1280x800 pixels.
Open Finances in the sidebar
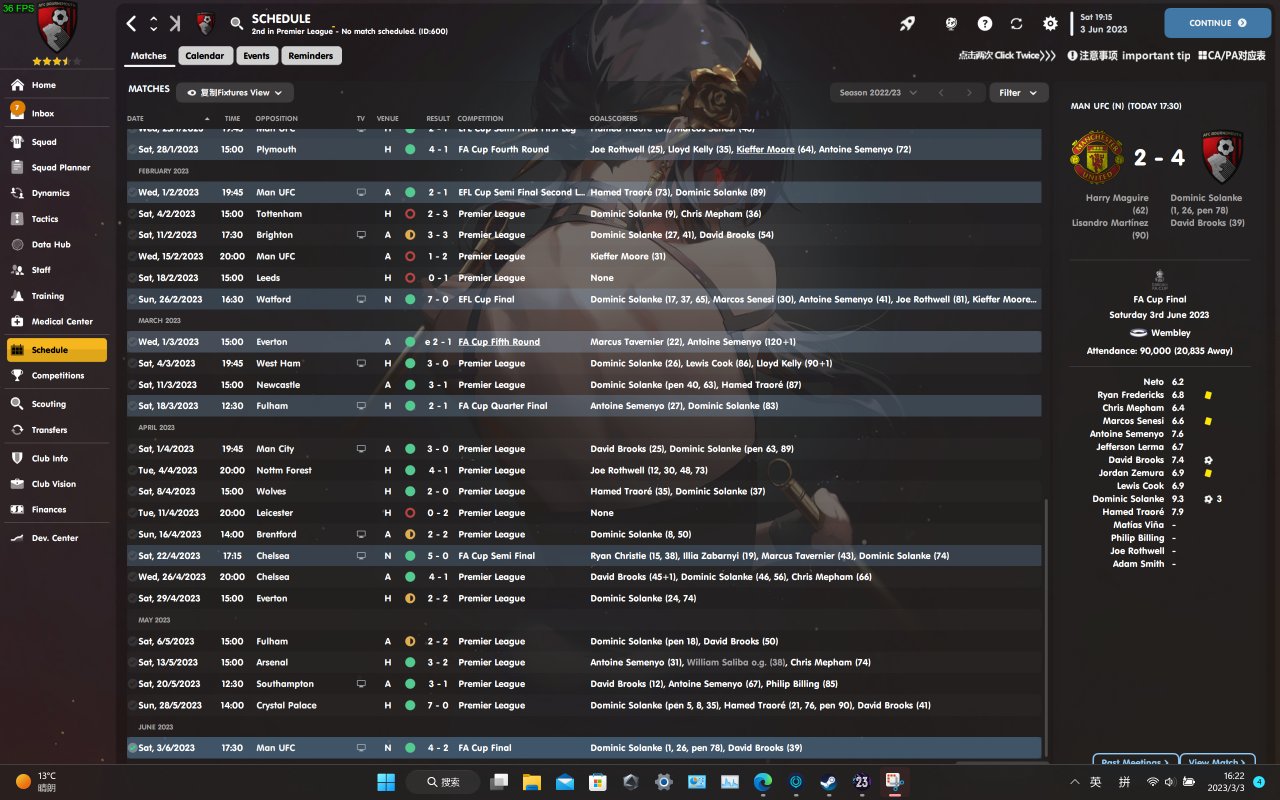tap(56, 510)
